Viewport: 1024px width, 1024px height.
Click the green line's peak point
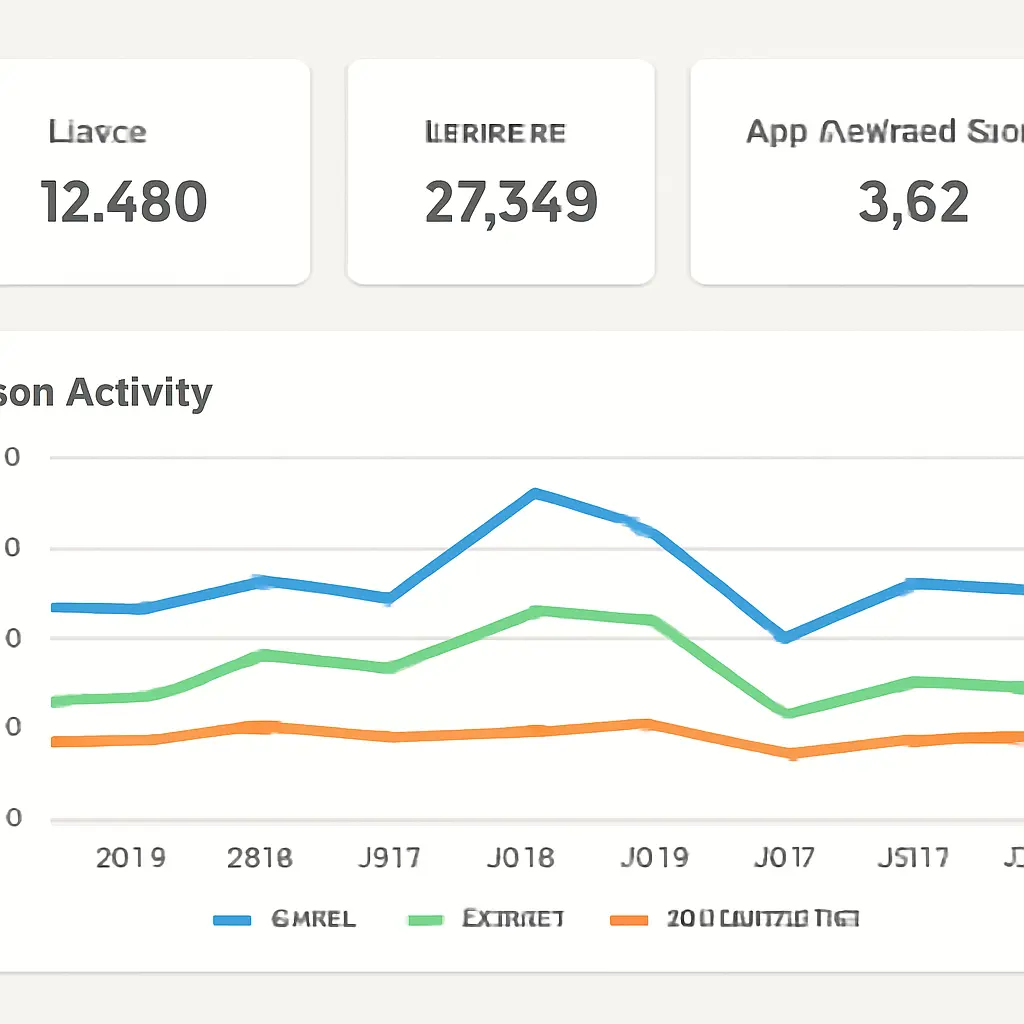click(x=537, y=610)
